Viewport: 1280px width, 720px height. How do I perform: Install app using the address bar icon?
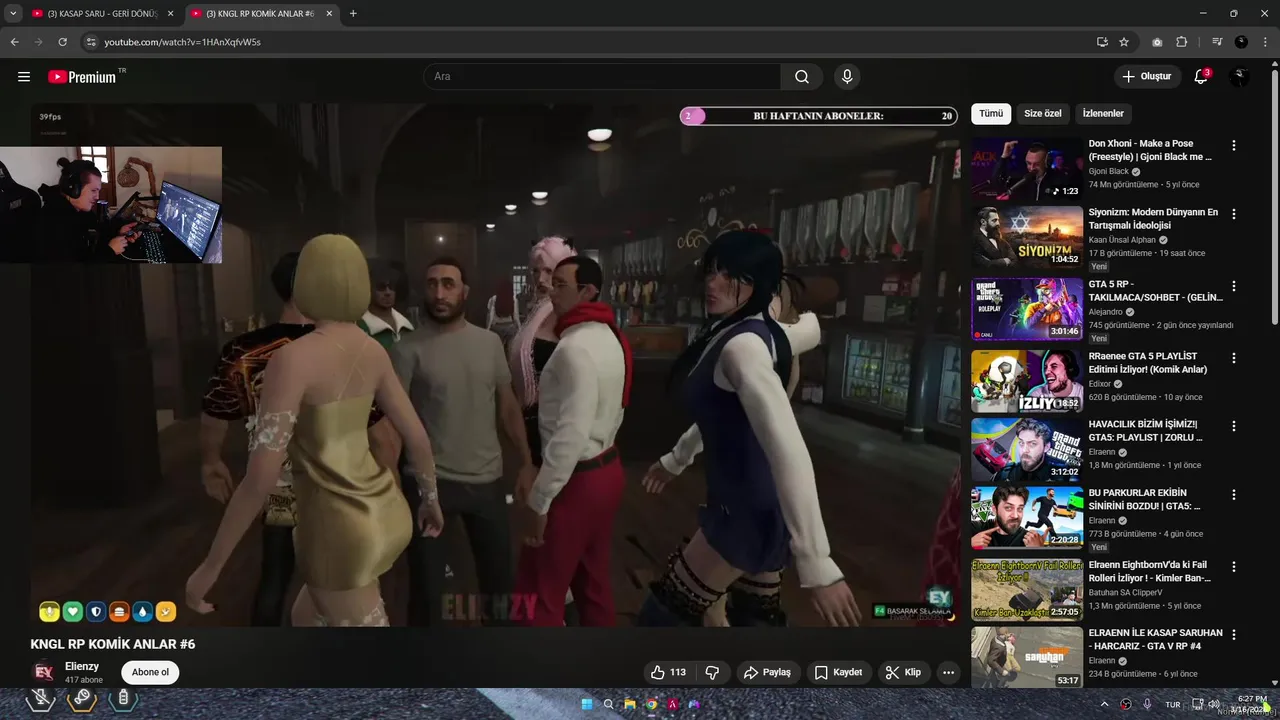pyautogui.click(x=1102, y=42)
